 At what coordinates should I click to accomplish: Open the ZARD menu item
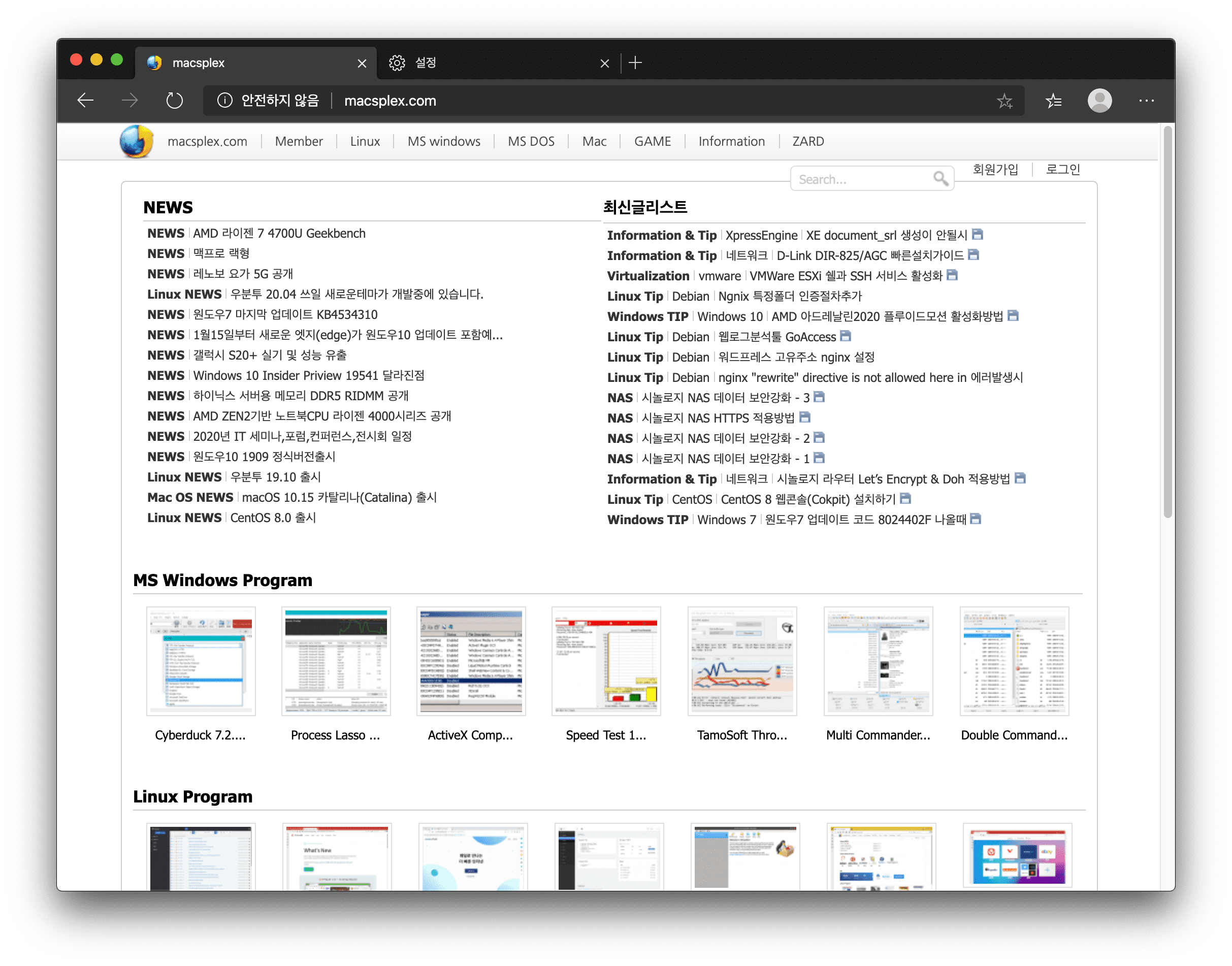pos(808,141)
